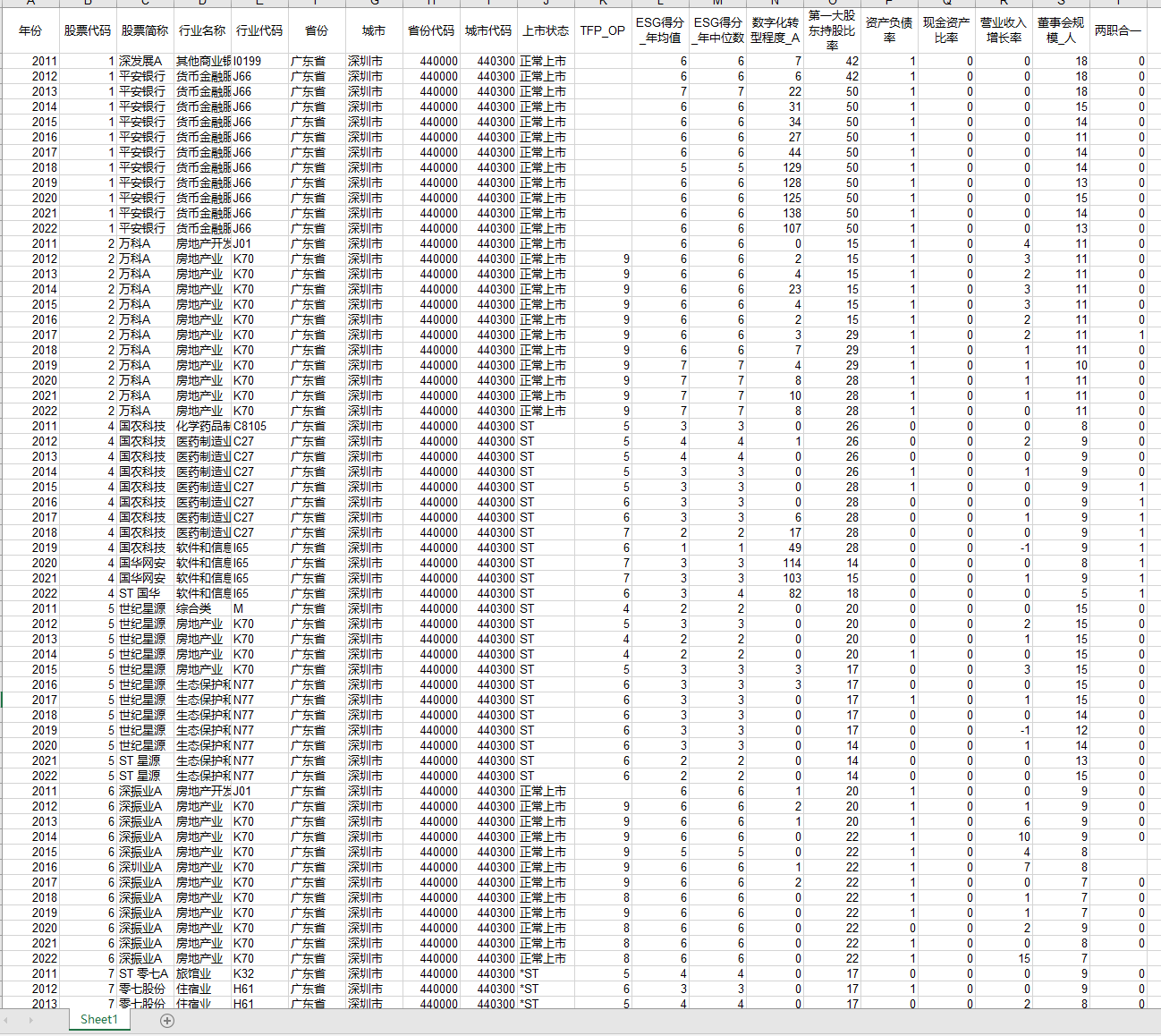
Task: Select the cell with value 129
Action: (x=775, y=167)
